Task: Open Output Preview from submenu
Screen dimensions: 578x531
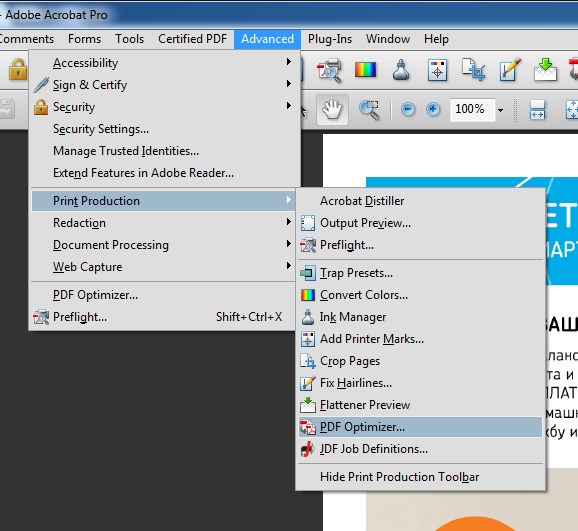Action: pos(420,223)
